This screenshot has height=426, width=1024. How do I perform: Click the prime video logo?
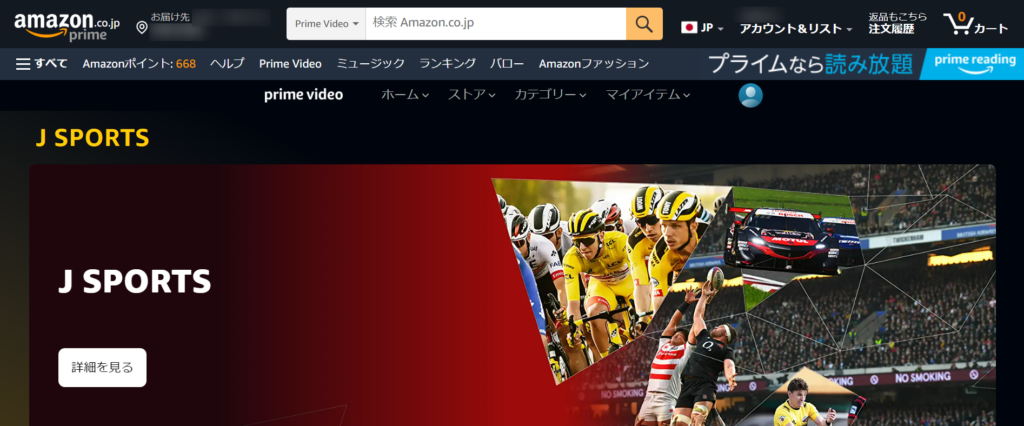point(303,95)
